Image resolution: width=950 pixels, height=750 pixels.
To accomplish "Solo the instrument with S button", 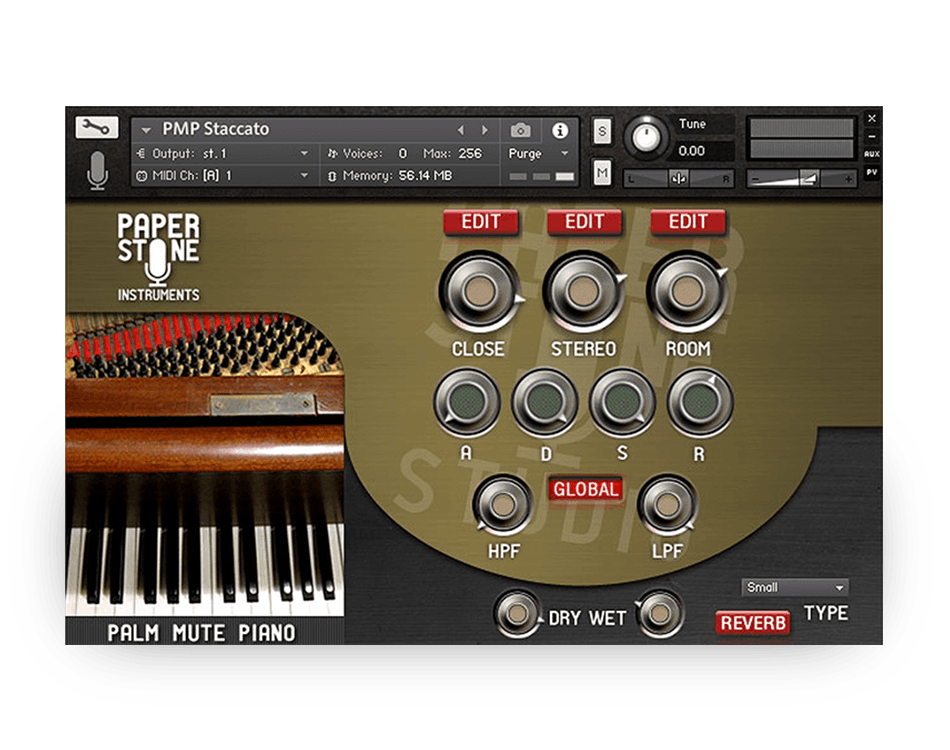I will 602,131.
